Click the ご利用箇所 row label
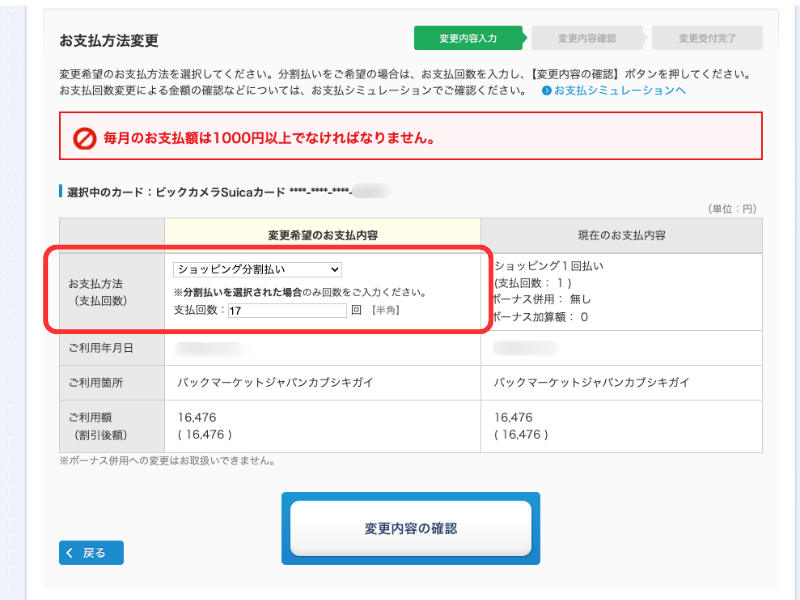Viewport: 800px width, 600px height. pos(95,383)
